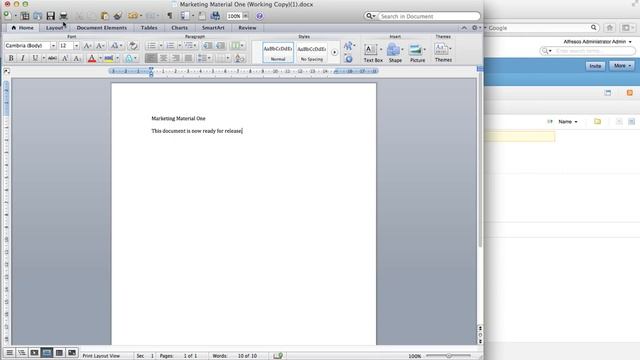Click the Print icon in toolbar

63,16
